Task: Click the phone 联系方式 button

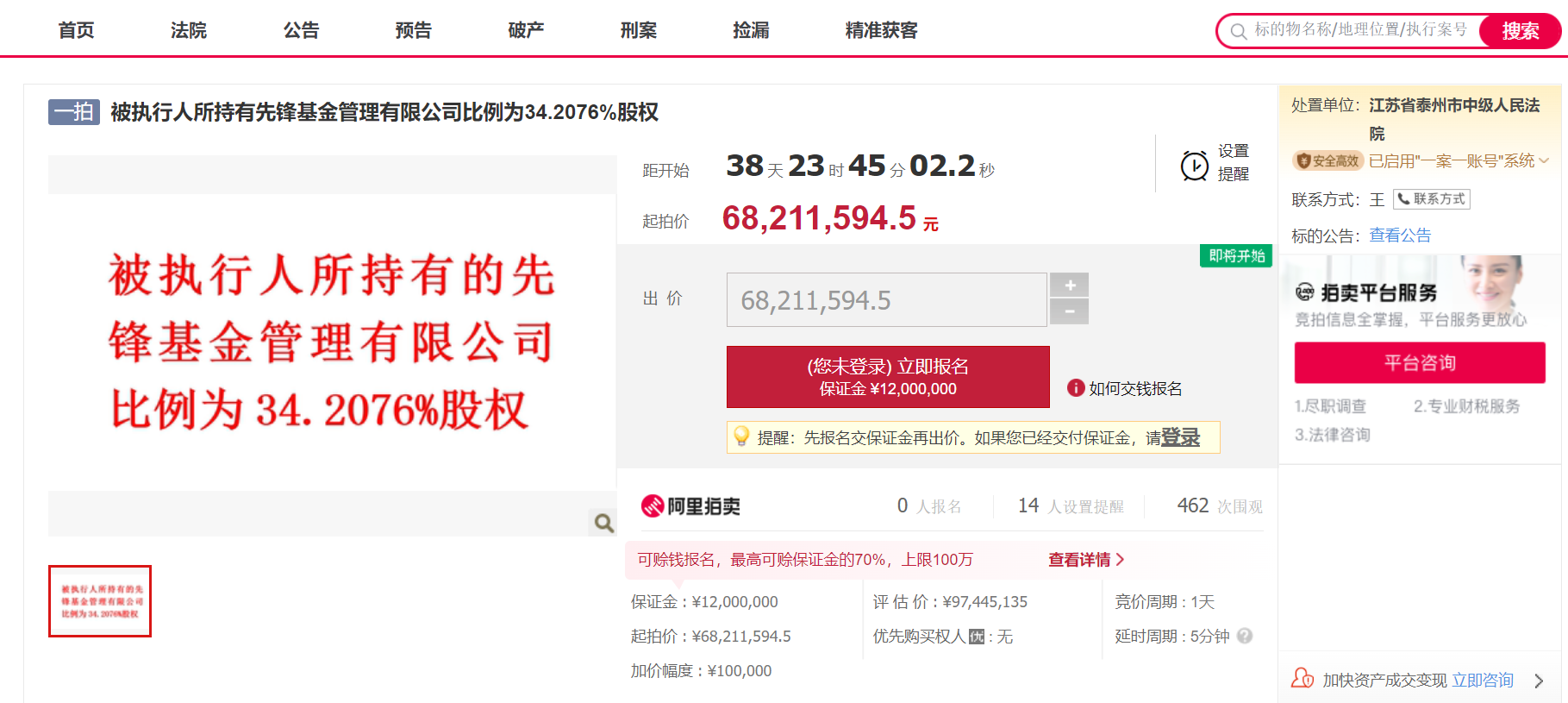Action: pyautogui.click(x=1431, y=199)
